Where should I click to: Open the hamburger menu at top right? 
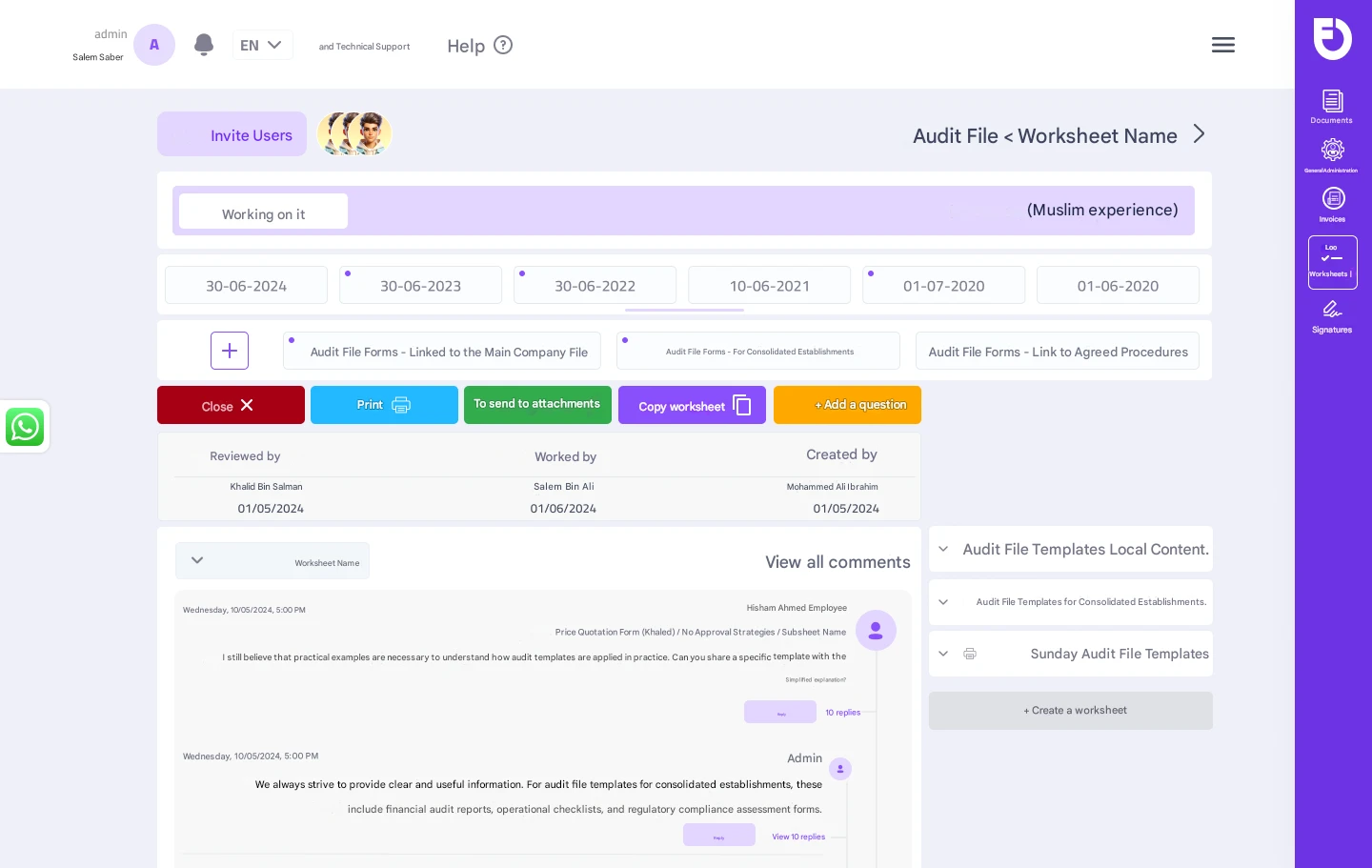(x=1223, y=45)
